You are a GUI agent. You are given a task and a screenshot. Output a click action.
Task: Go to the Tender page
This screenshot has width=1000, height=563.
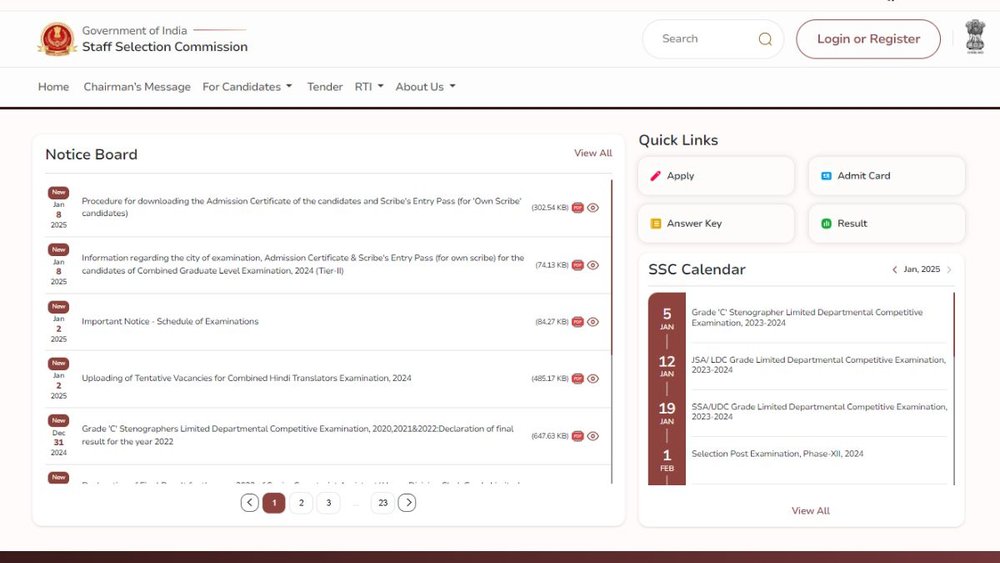(325, 87)
